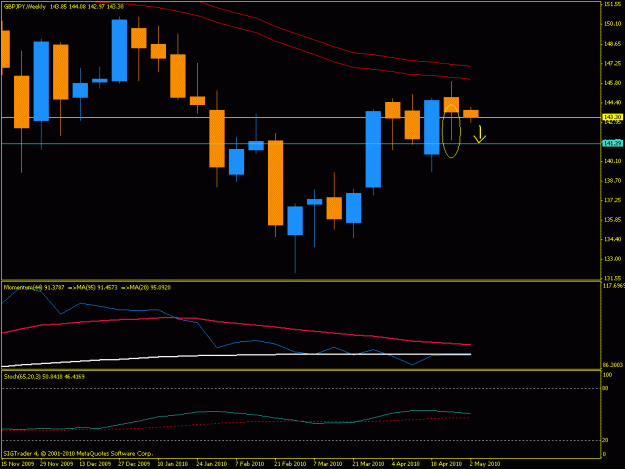Select the white MA line in Momentum panel

pos(239,356)
